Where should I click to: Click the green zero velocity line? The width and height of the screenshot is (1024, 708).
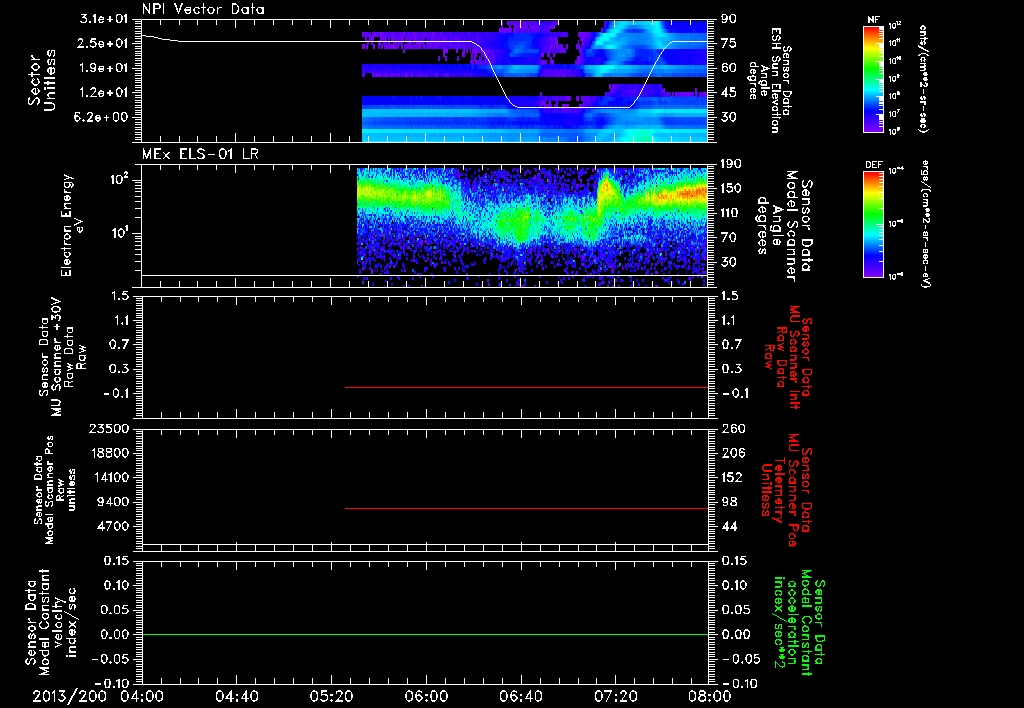coord(425,634)
